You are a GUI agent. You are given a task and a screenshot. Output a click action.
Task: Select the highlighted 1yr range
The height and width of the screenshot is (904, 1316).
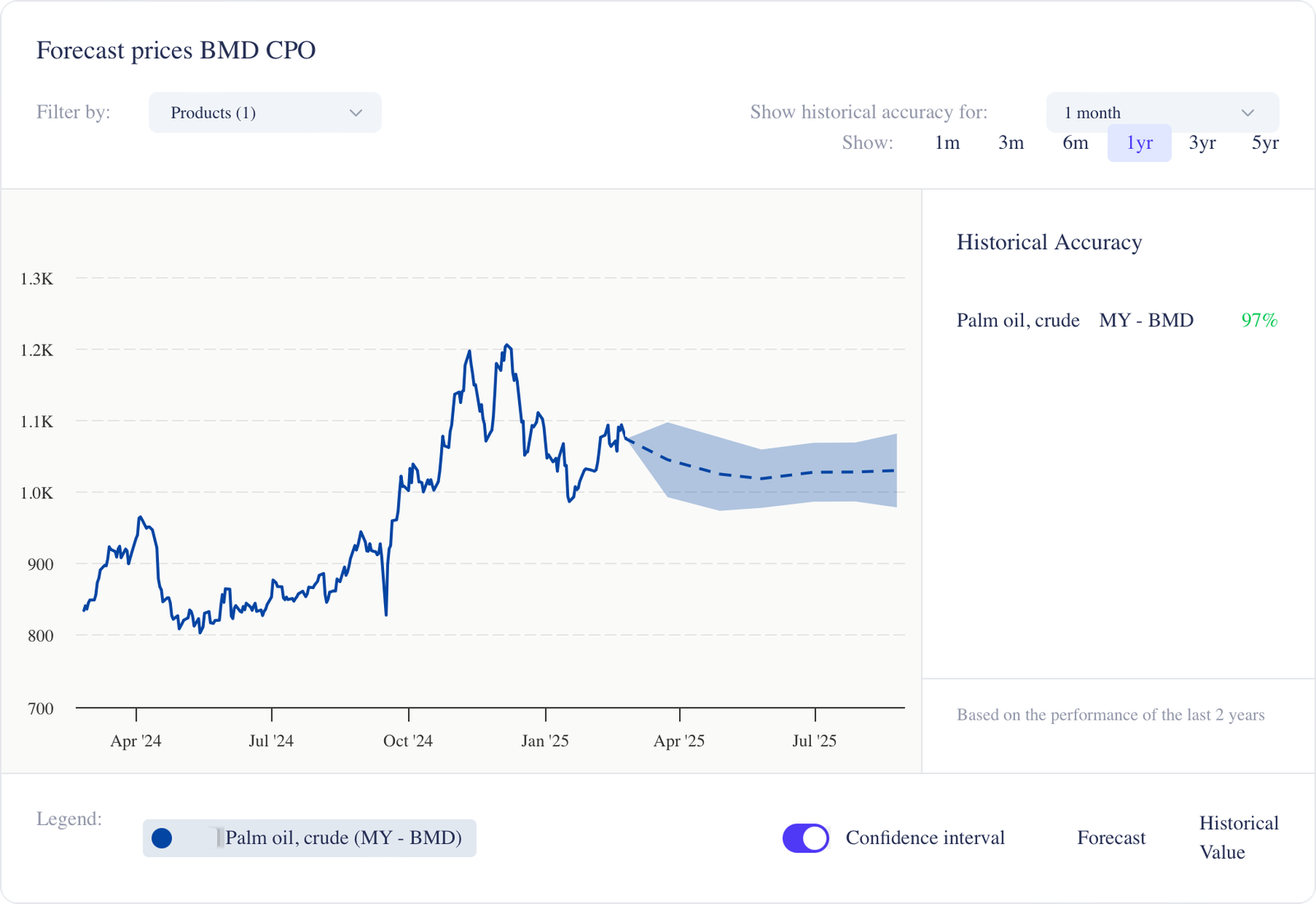click(1139, 143)
